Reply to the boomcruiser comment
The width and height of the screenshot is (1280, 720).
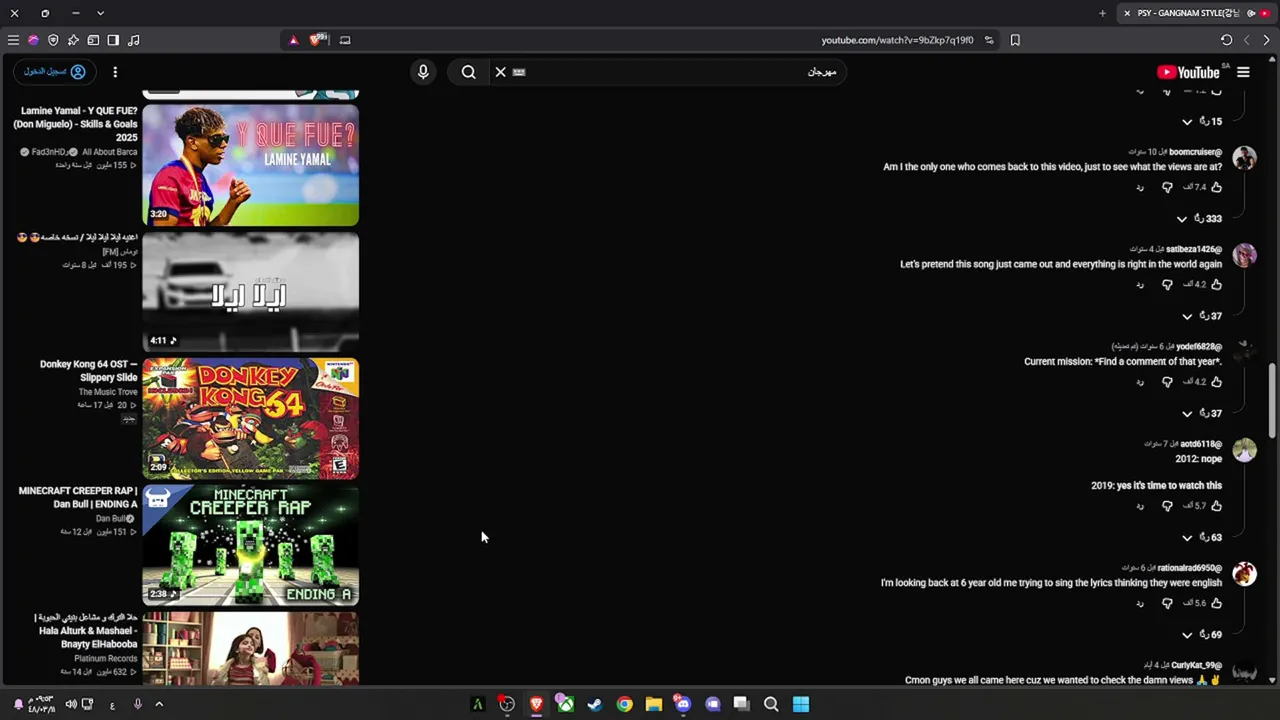click(1140, 187)
